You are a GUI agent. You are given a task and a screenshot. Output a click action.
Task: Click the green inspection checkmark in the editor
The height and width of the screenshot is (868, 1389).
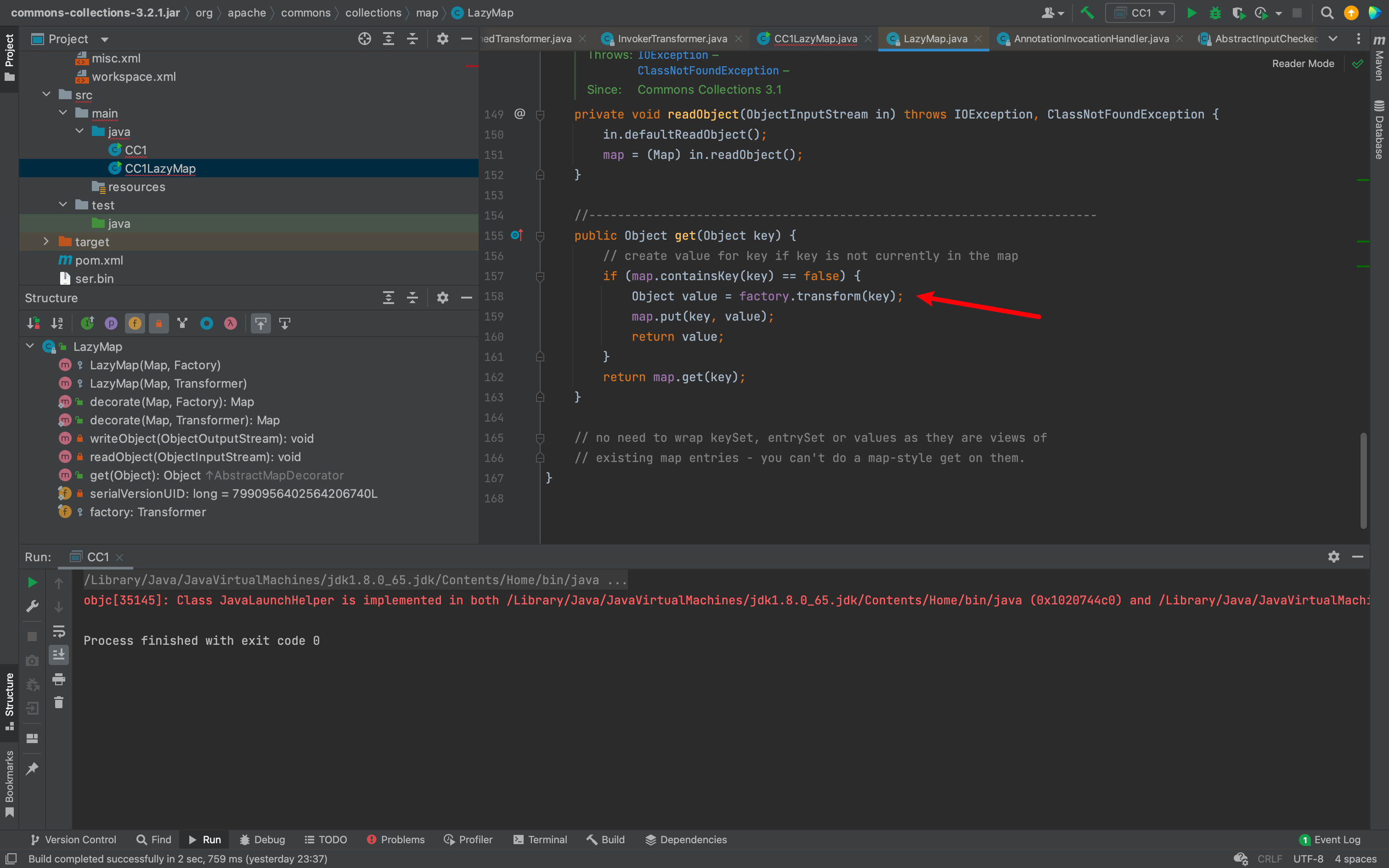[1357, 64]
